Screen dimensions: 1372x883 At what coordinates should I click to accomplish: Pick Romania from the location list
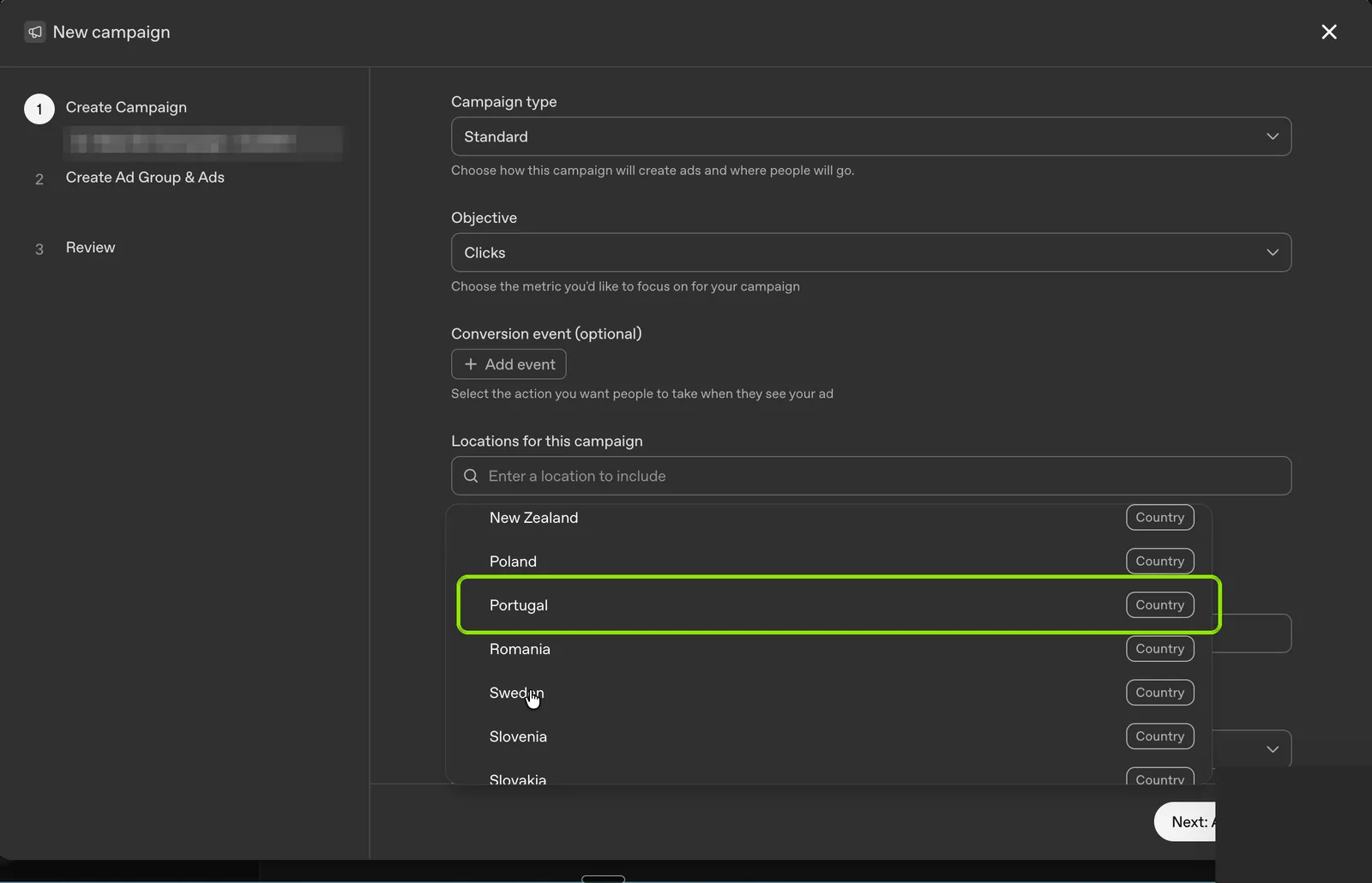coord(829,649)
